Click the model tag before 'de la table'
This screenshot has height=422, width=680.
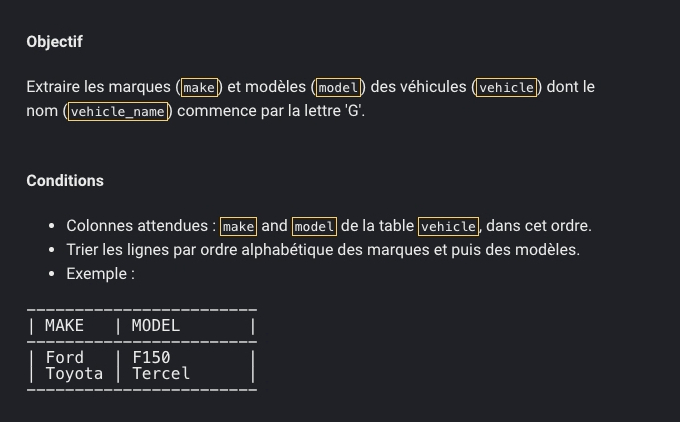(314, 226)
